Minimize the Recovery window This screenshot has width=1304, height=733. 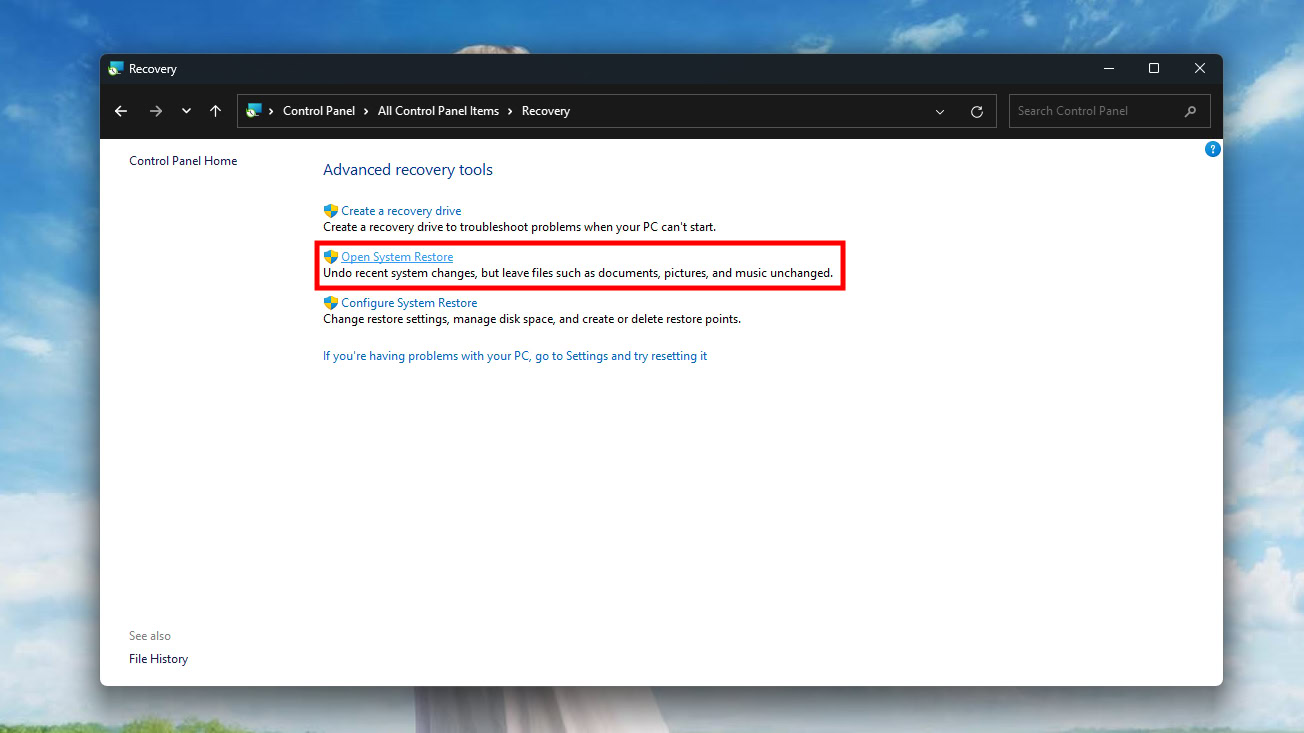1109,69
